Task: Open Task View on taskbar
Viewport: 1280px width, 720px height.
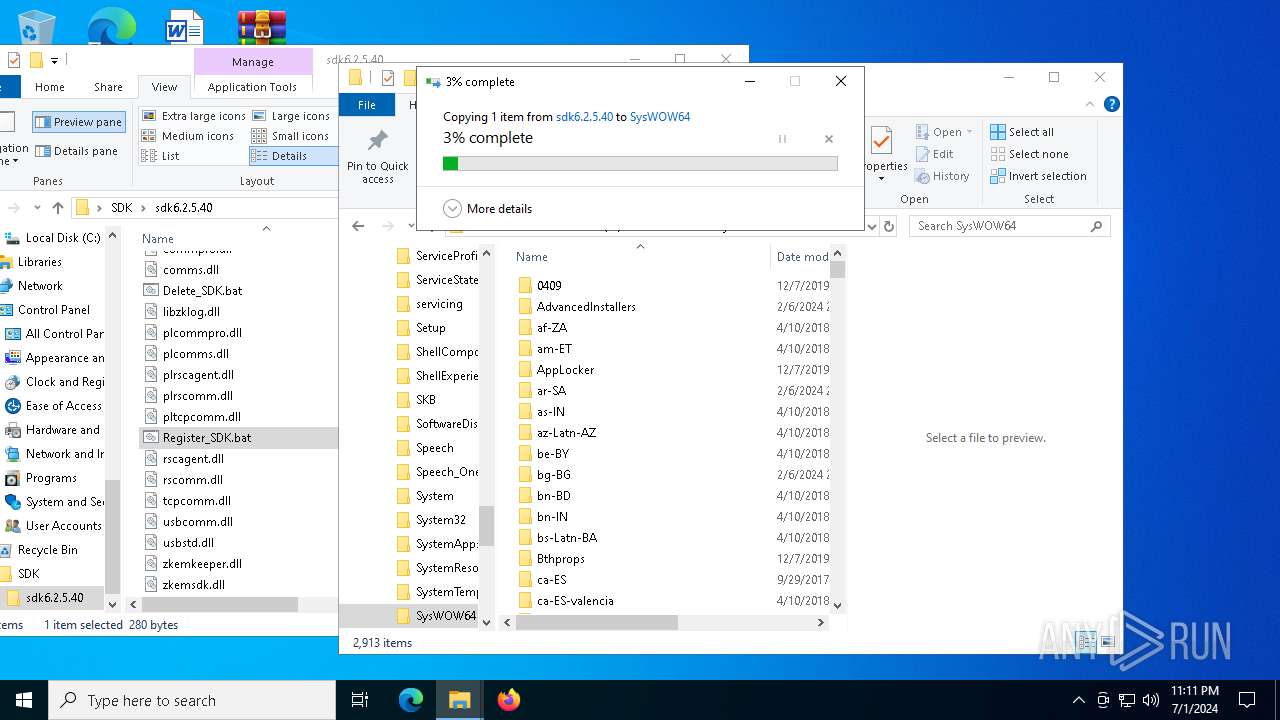Action: click(360, 700)
